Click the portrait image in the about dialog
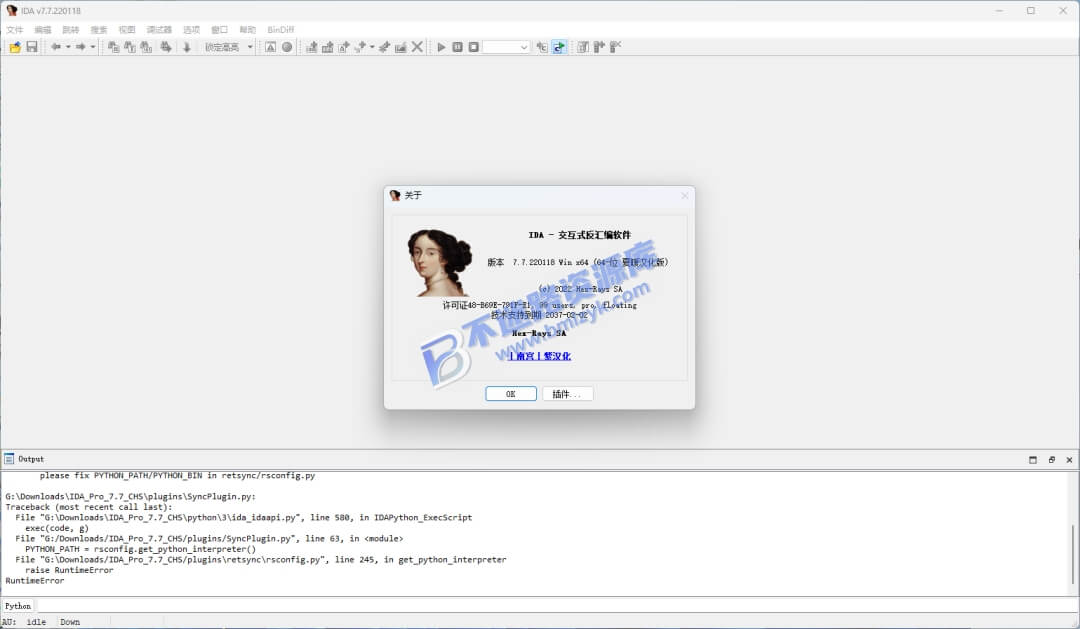 click(x=440, y=263)
